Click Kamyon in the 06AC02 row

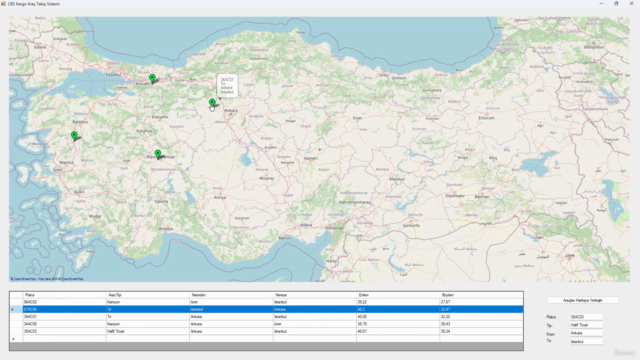148,302
